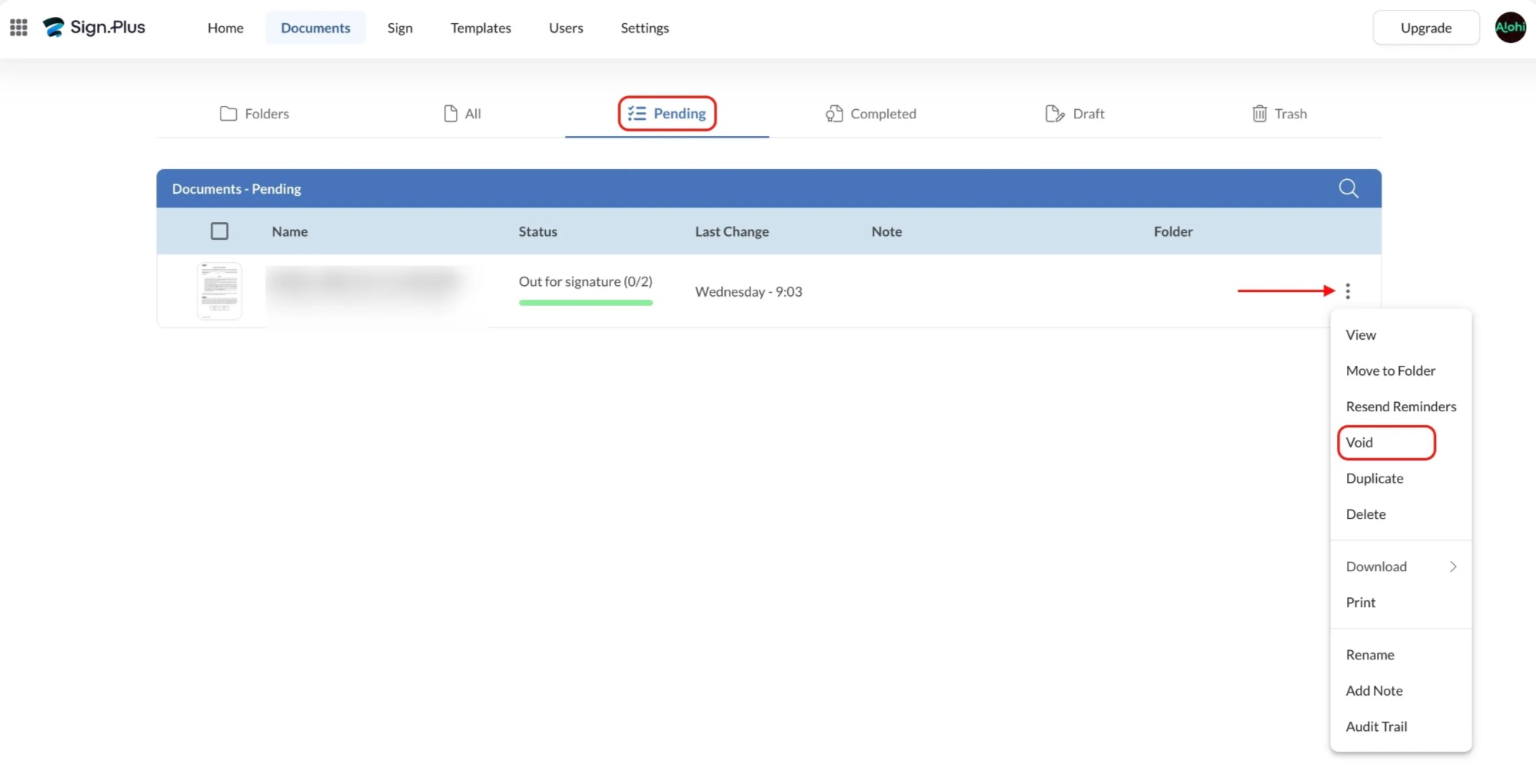Click the green signature progress bar
This screenshot has width=1536, height=784.
tap(585, 303)
